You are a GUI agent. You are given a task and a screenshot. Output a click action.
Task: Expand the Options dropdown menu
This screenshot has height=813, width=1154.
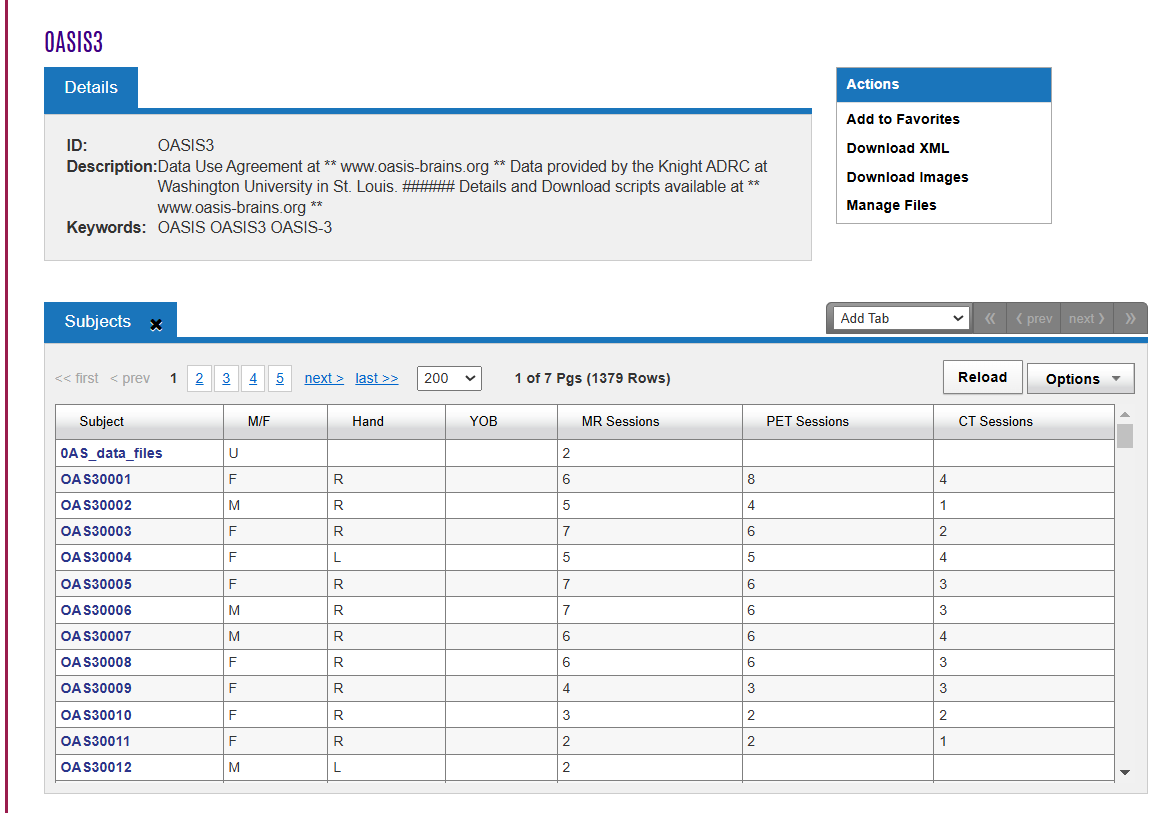(x=1080, y=379)
